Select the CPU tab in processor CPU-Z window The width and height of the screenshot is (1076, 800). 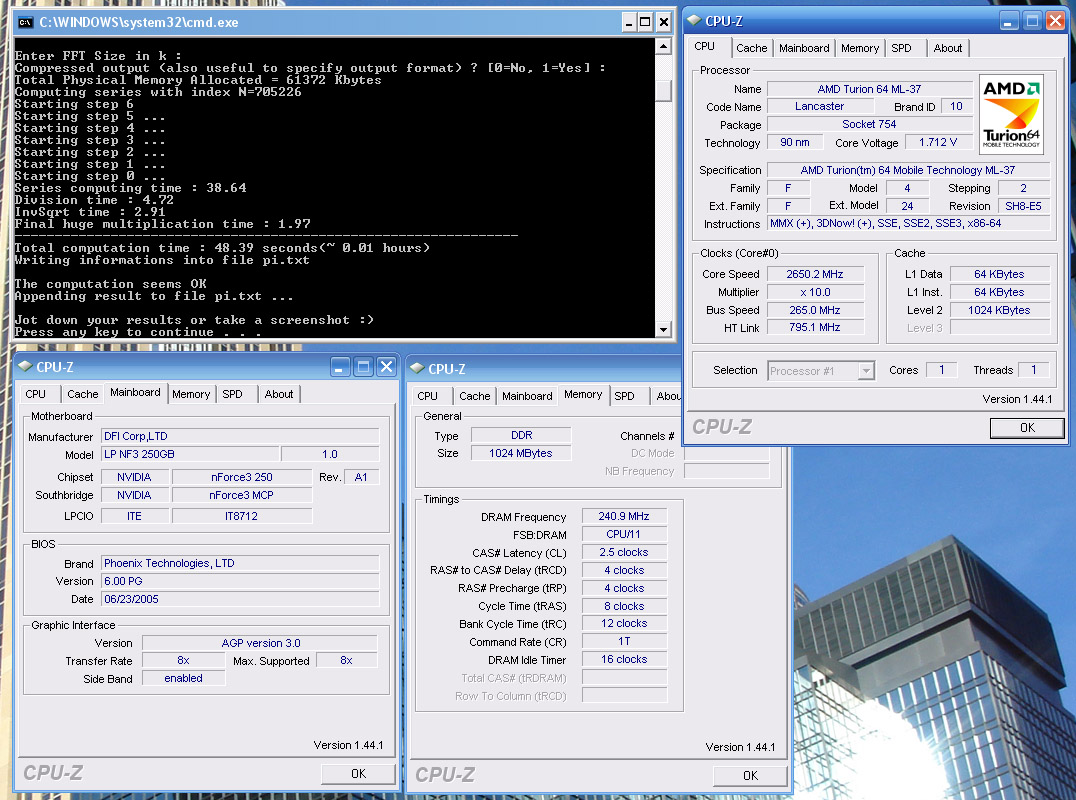705,47
